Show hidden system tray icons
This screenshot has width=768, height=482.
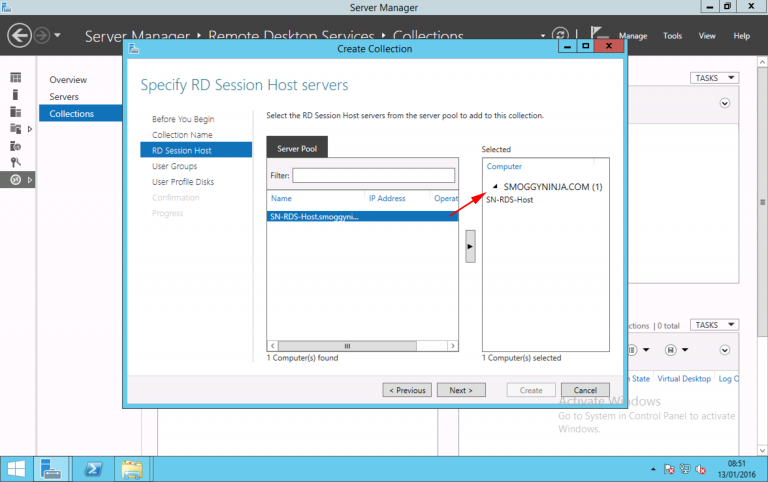[653, 469]
